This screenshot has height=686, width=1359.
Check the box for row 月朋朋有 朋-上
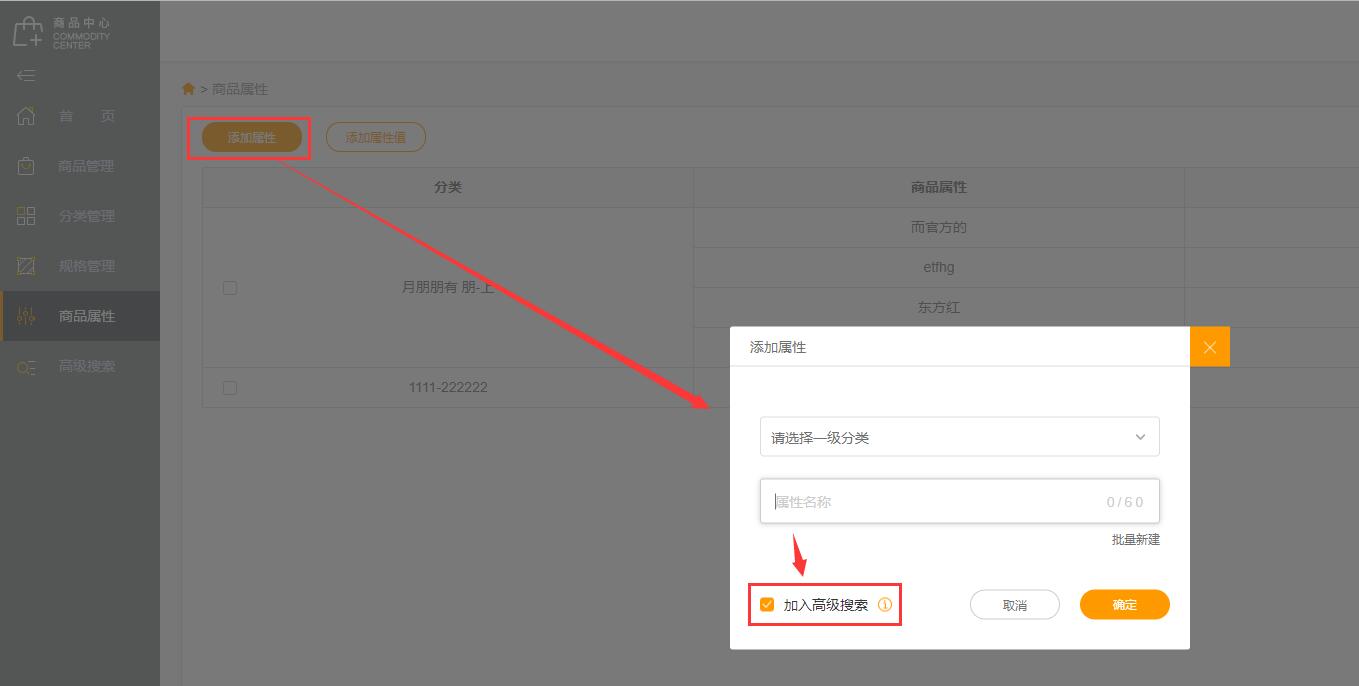[230, 288]
